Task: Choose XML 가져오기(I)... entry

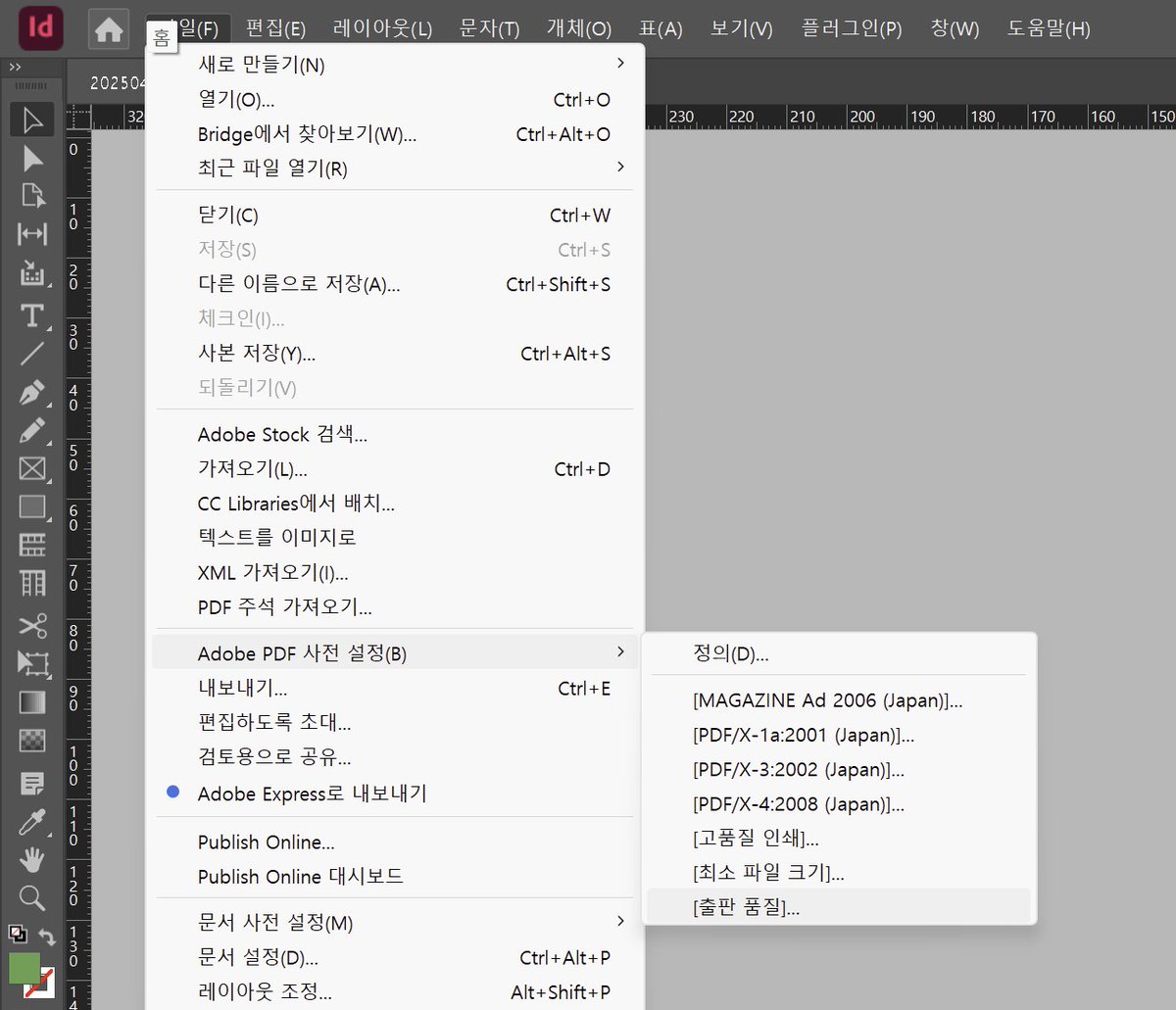Action: pyautogui.click(x=395, y=573)
